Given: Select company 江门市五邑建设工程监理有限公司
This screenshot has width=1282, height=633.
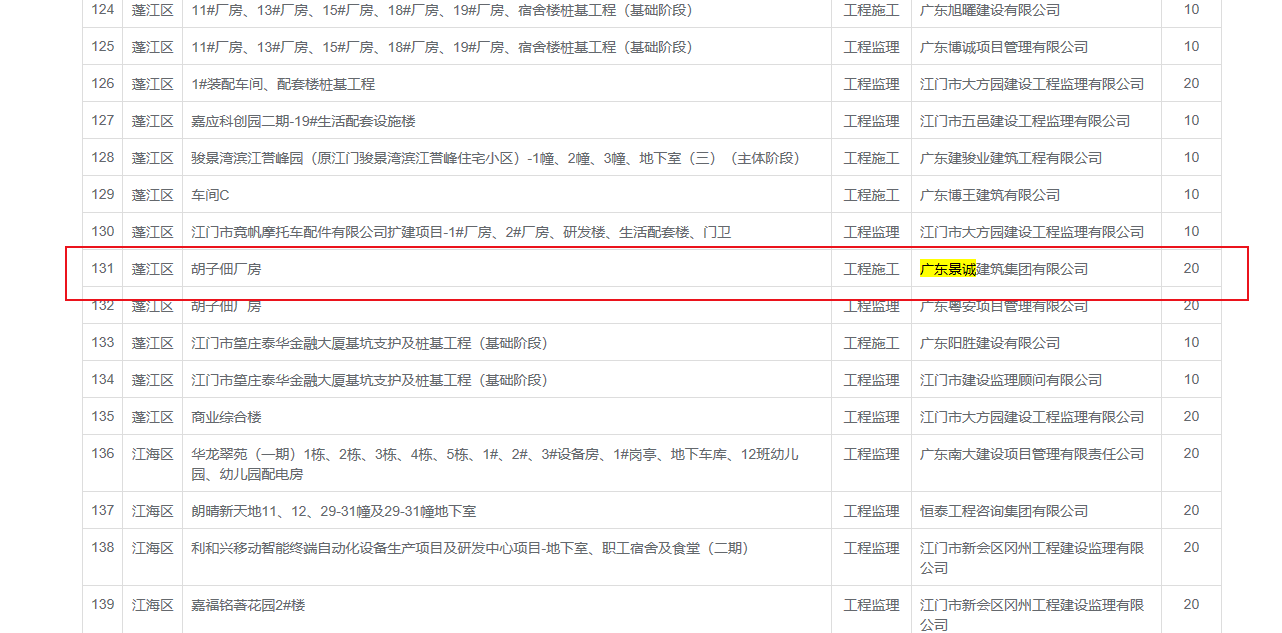Looking at the screenshot, I should click(1025, 121).
